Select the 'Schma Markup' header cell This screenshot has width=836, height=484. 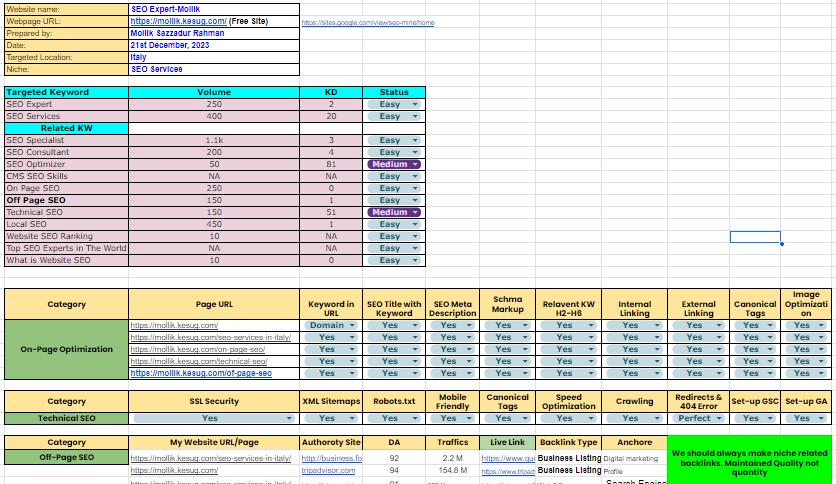tap(508, 304)
